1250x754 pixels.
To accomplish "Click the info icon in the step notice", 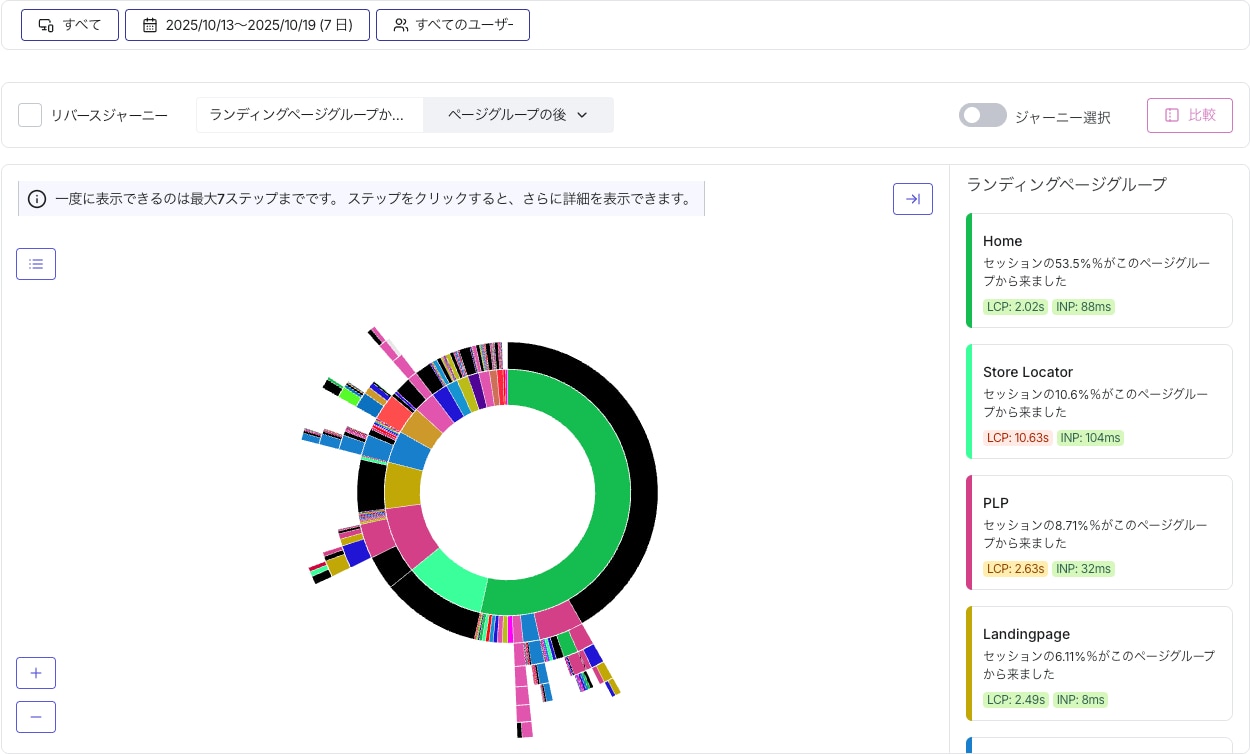I will point(37,199).
